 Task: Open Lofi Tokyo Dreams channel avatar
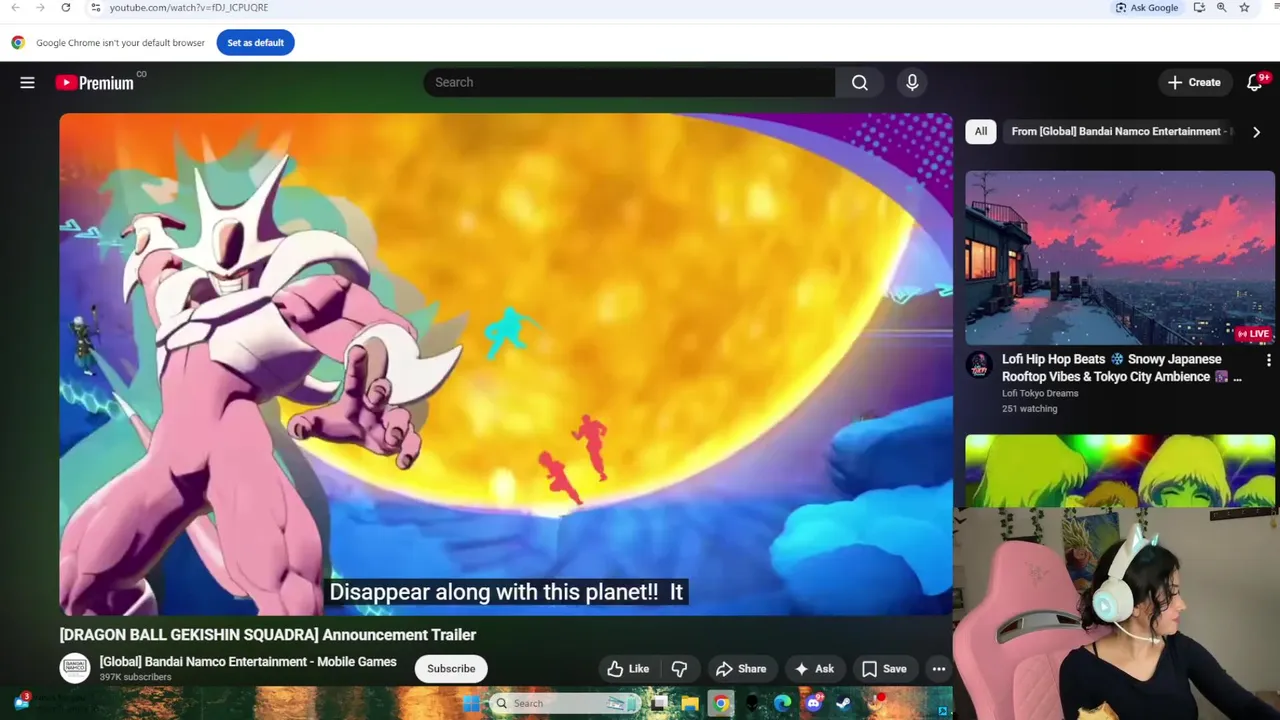979,365
